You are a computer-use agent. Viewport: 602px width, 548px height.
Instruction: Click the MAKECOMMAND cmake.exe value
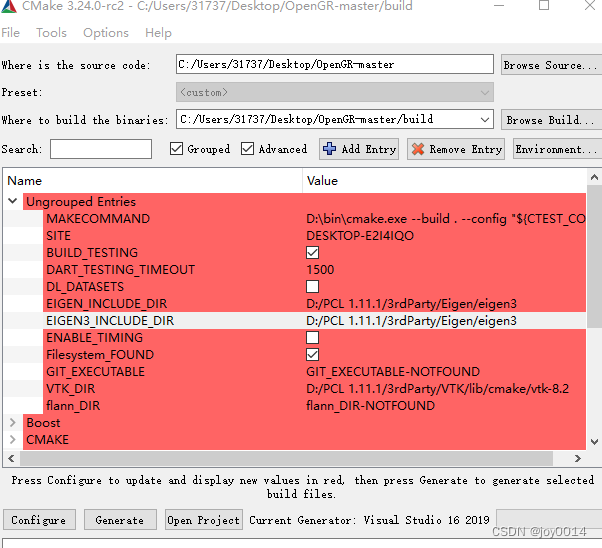click(446, 219)
